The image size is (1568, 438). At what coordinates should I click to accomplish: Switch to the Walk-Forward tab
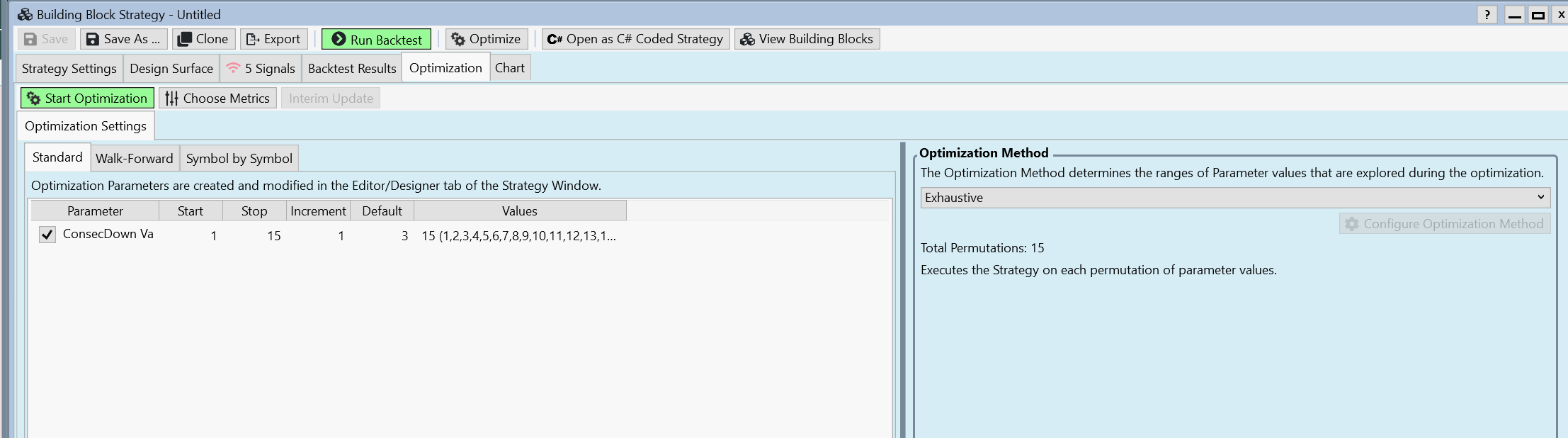(x=135, y=158)
